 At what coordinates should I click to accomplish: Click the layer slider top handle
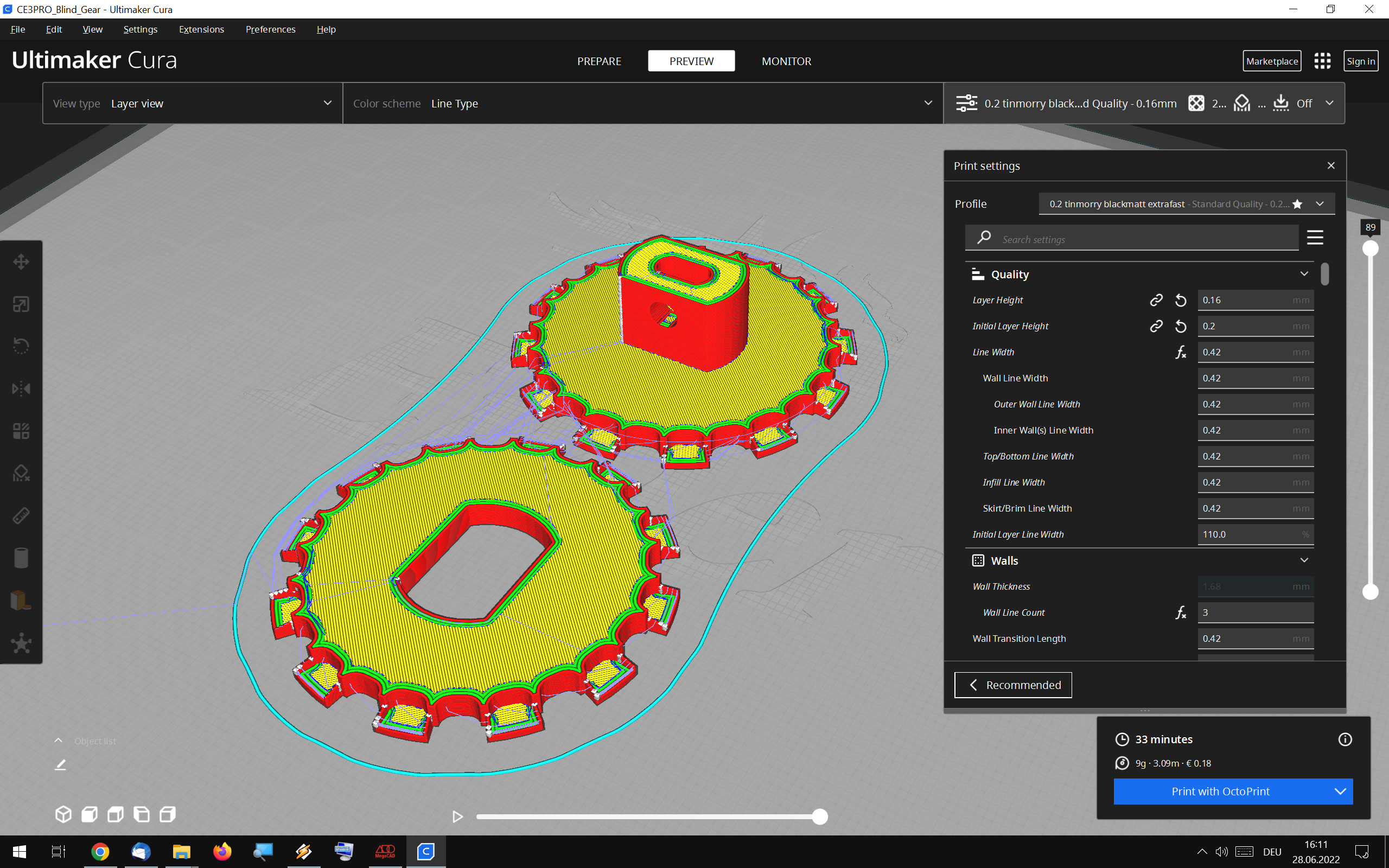(x=1370, y=248)
